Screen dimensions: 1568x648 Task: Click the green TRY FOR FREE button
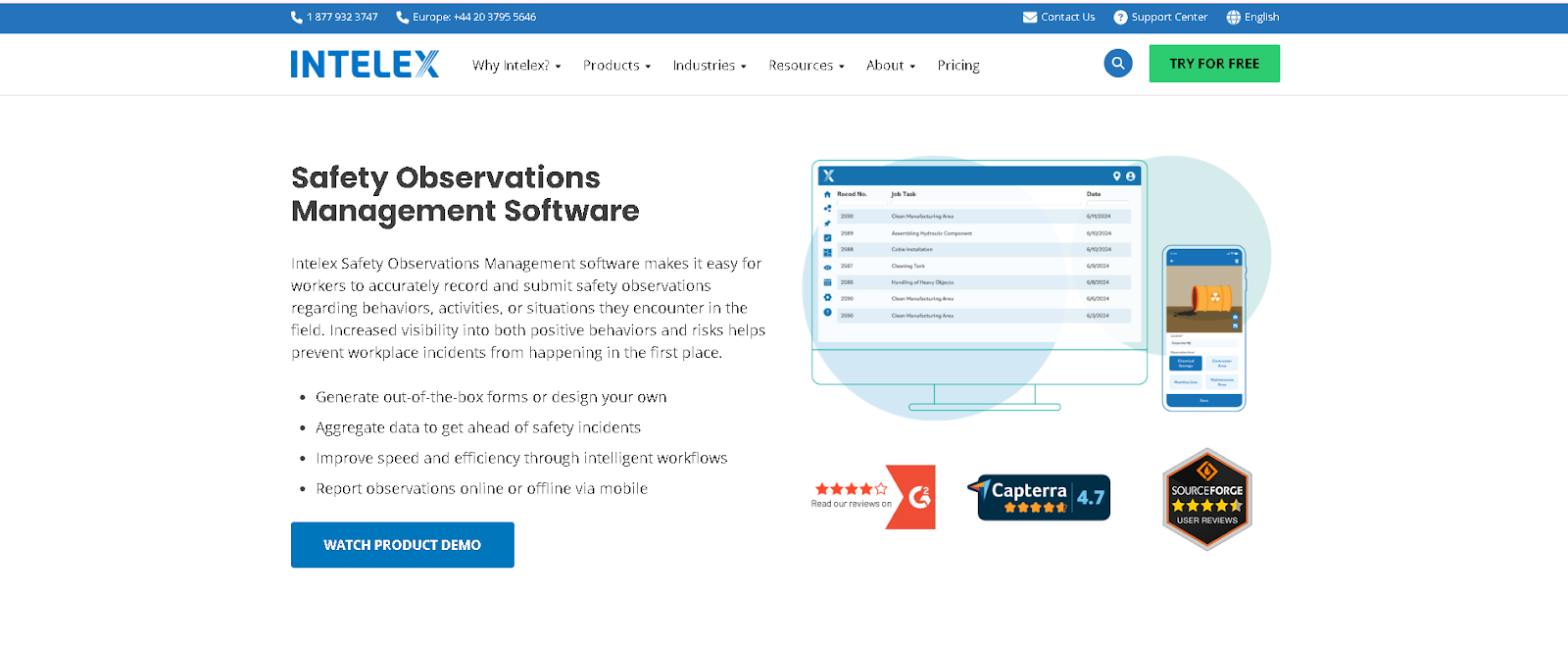tap(1214, 64)
